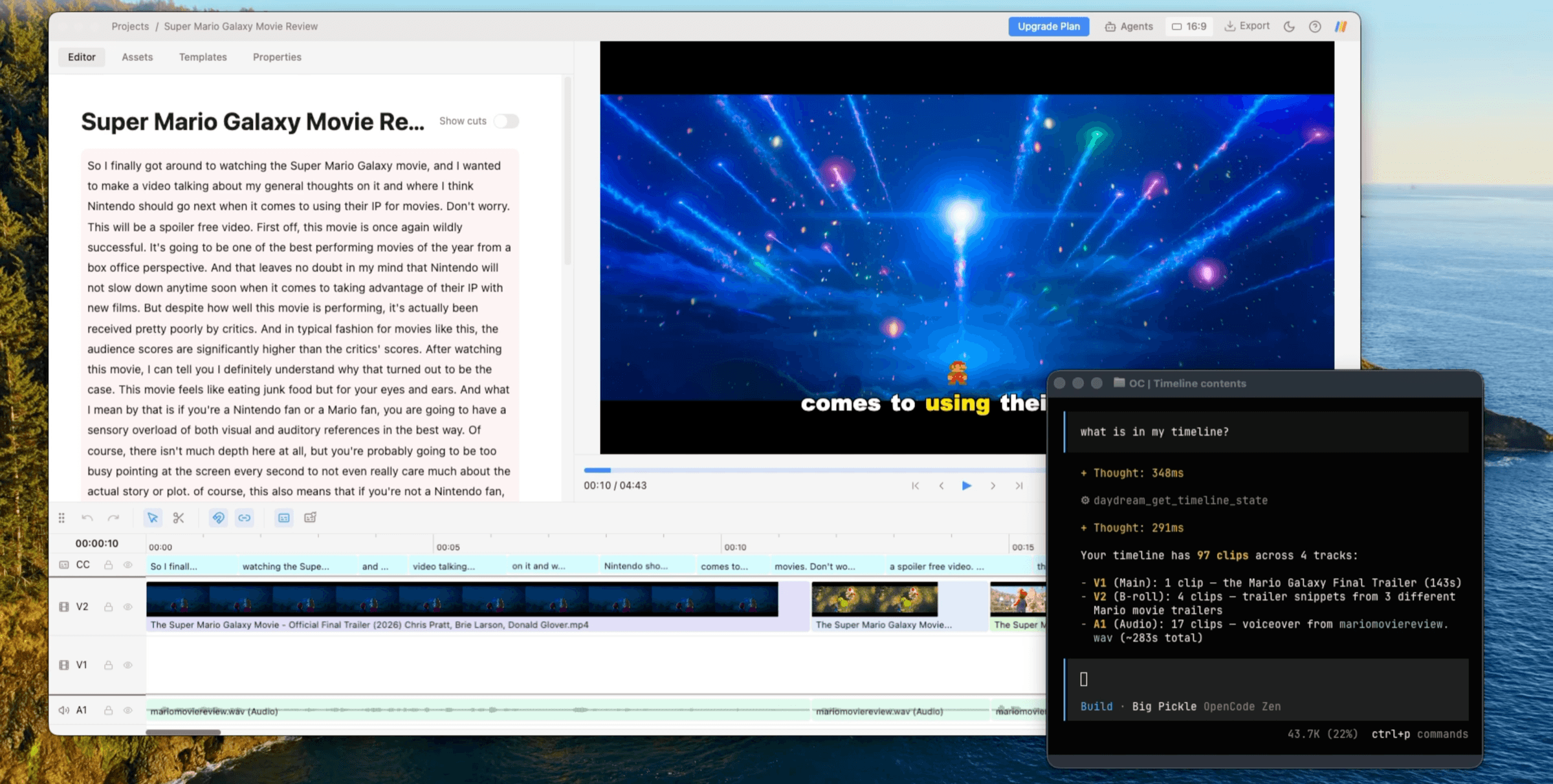Click the transcript panel vertical scrollbar

[567, 171]
